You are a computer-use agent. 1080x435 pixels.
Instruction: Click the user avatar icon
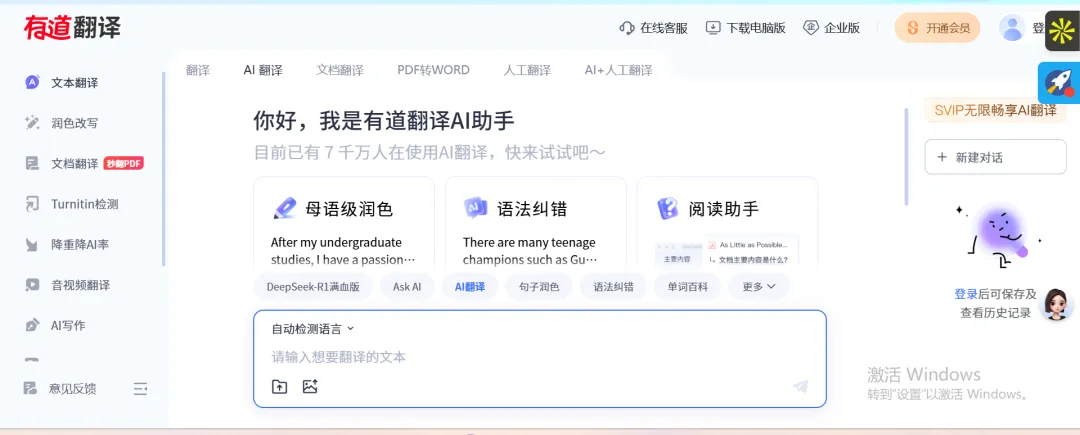click(1012, 28)
